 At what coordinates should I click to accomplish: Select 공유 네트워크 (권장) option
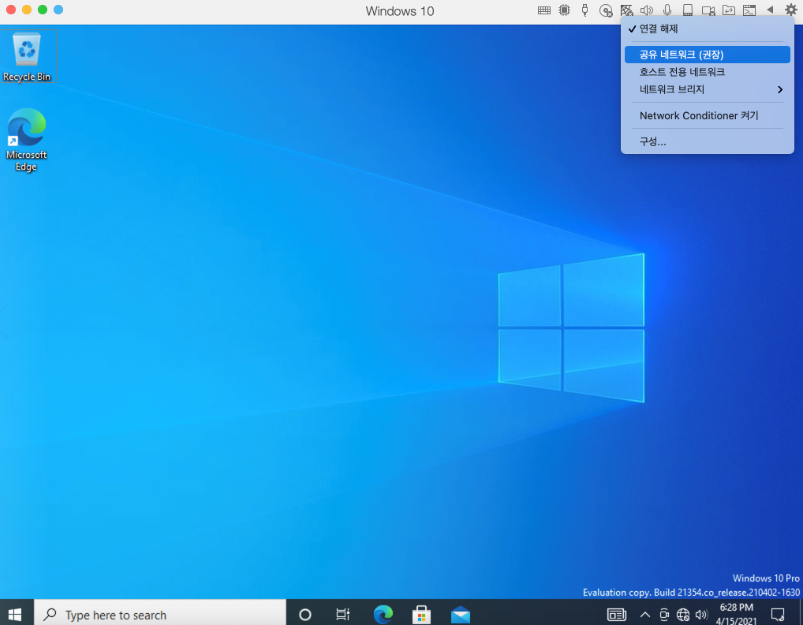click(707, 54)
